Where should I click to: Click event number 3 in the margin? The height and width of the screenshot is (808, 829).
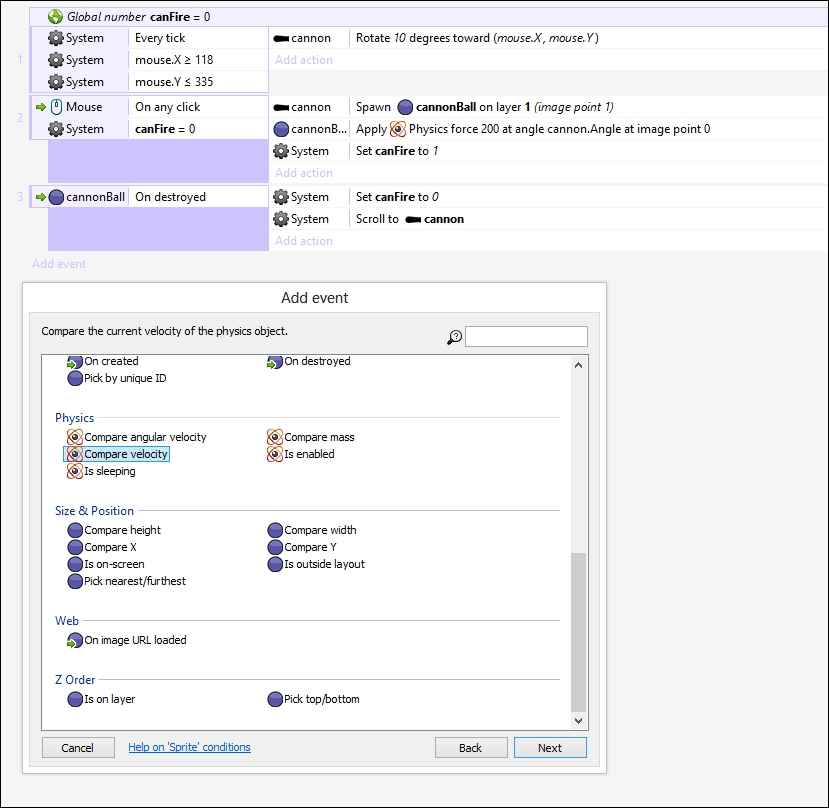pos(20,197)
